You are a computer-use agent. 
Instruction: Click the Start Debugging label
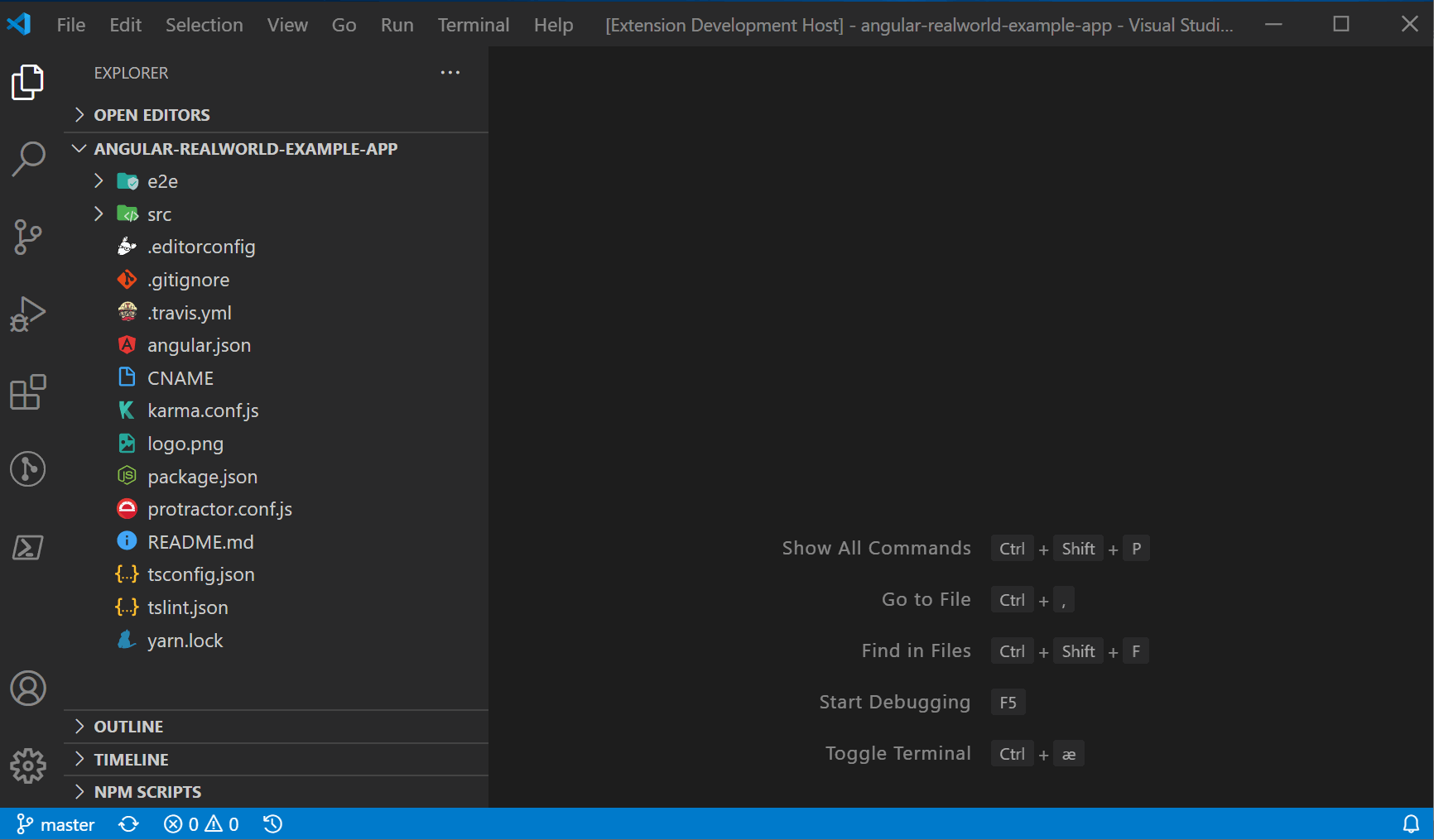click(895, 702)
